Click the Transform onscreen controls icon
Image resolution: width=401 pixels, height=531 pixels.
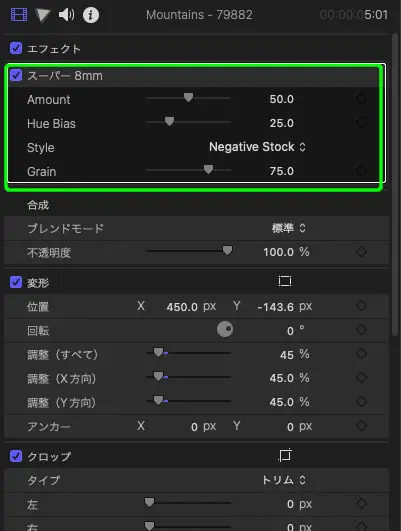(x=284, y=281)
